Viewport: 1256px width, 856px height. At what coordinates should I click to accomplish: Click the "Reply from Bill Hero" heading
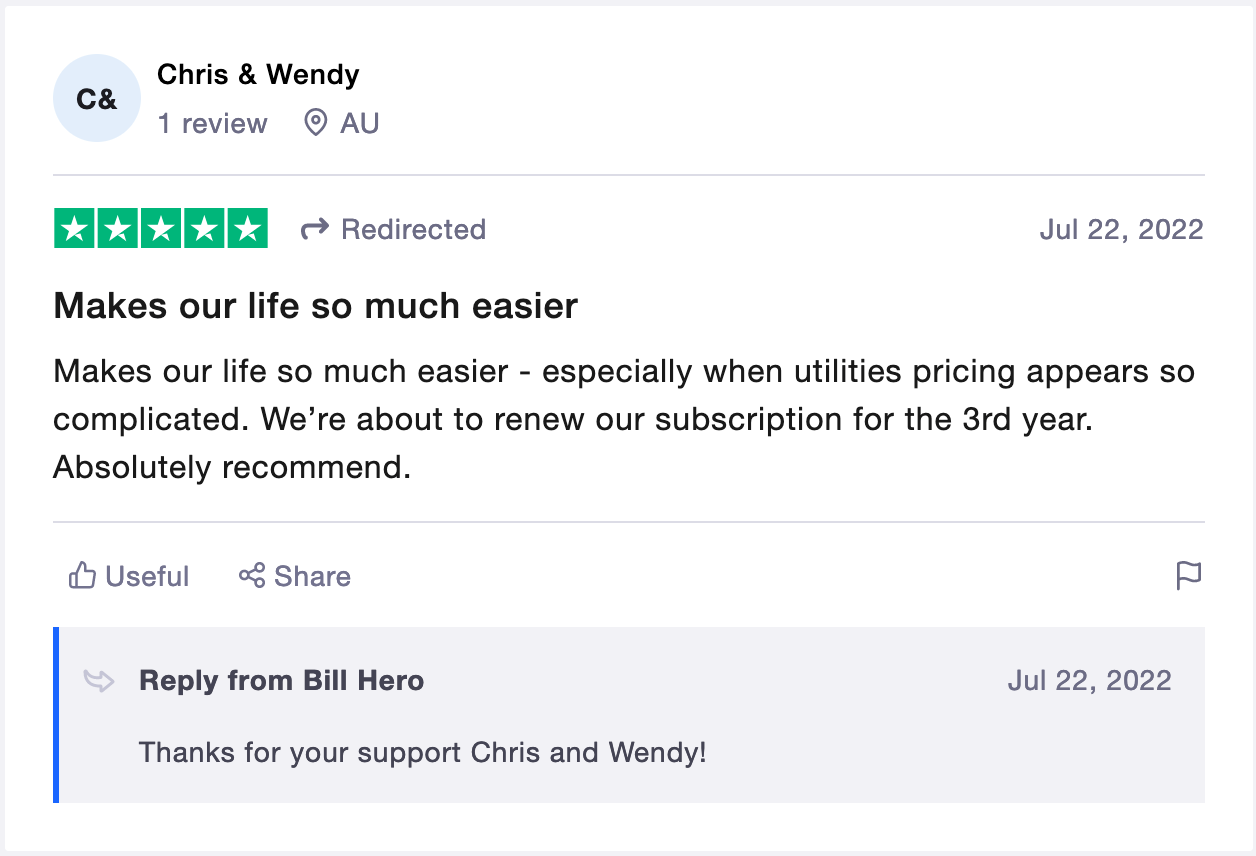point(281,681)
